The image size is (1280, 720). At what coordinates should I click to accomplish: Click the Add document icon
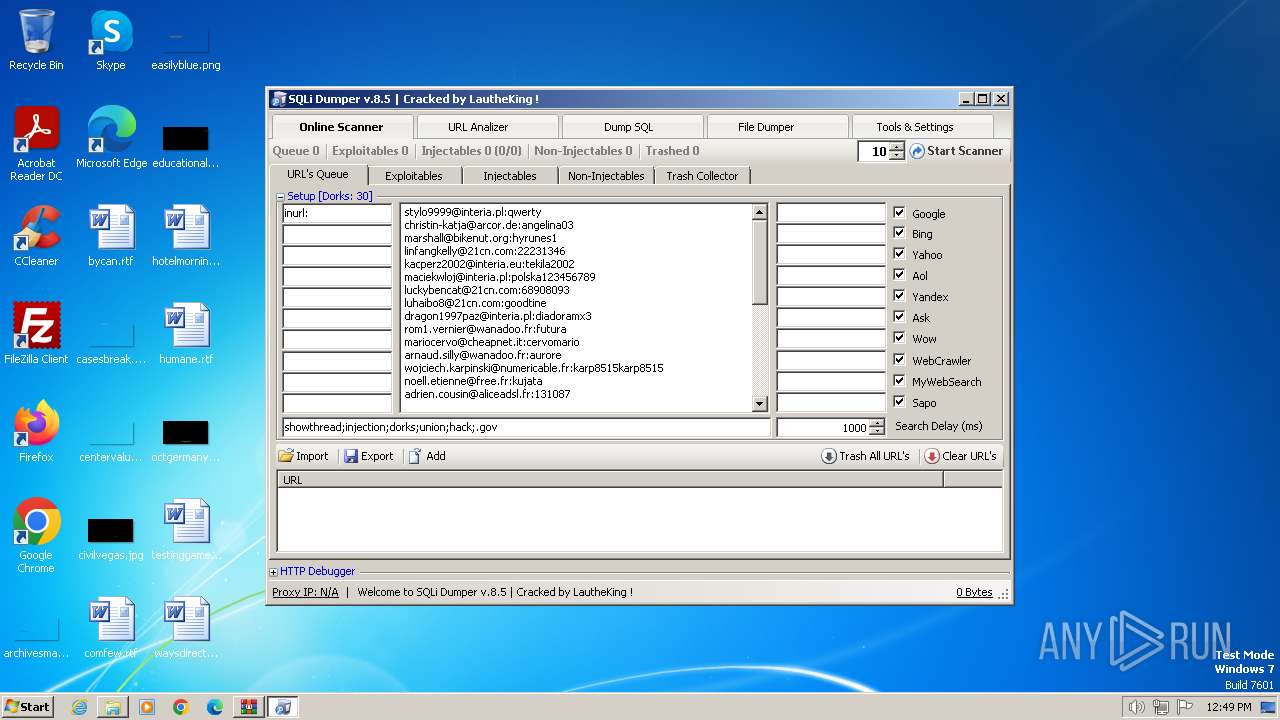415,456
